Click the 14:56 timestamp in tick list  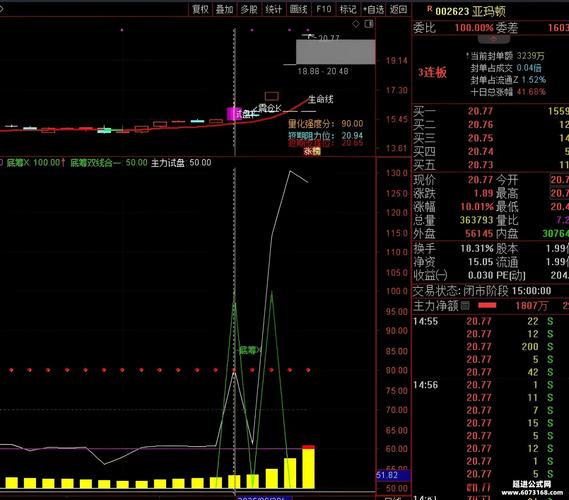pos(426,385)
